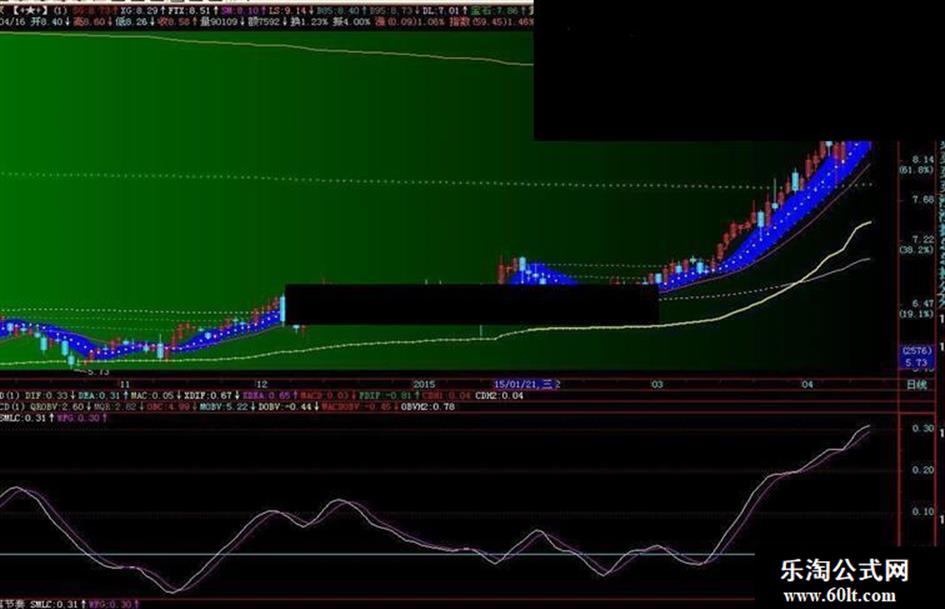The width and height of the screenshot is (945, 609).
Task: Click the 7.68 price axis label
Action: pos(923,200)
